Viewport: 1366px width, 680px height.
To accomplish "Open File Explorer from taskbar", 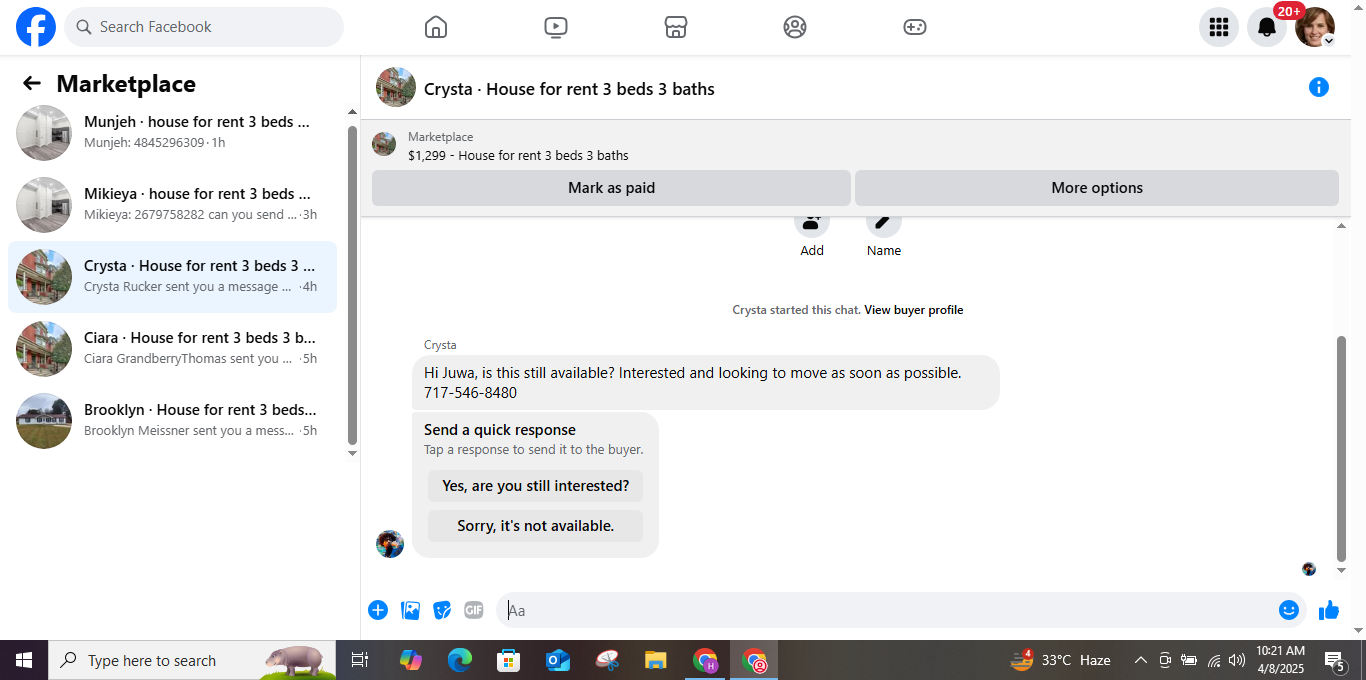I will click(x=656, y=660).
